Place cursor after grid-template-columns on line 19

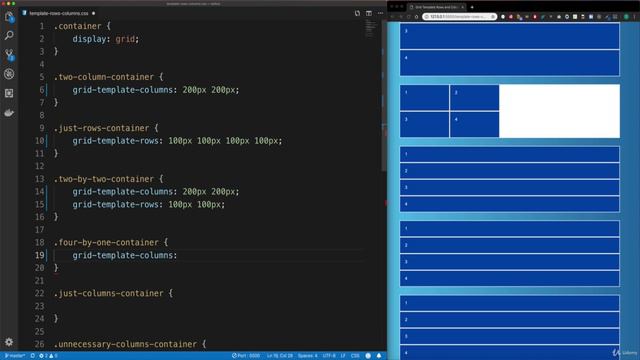[x=178, y=256]
